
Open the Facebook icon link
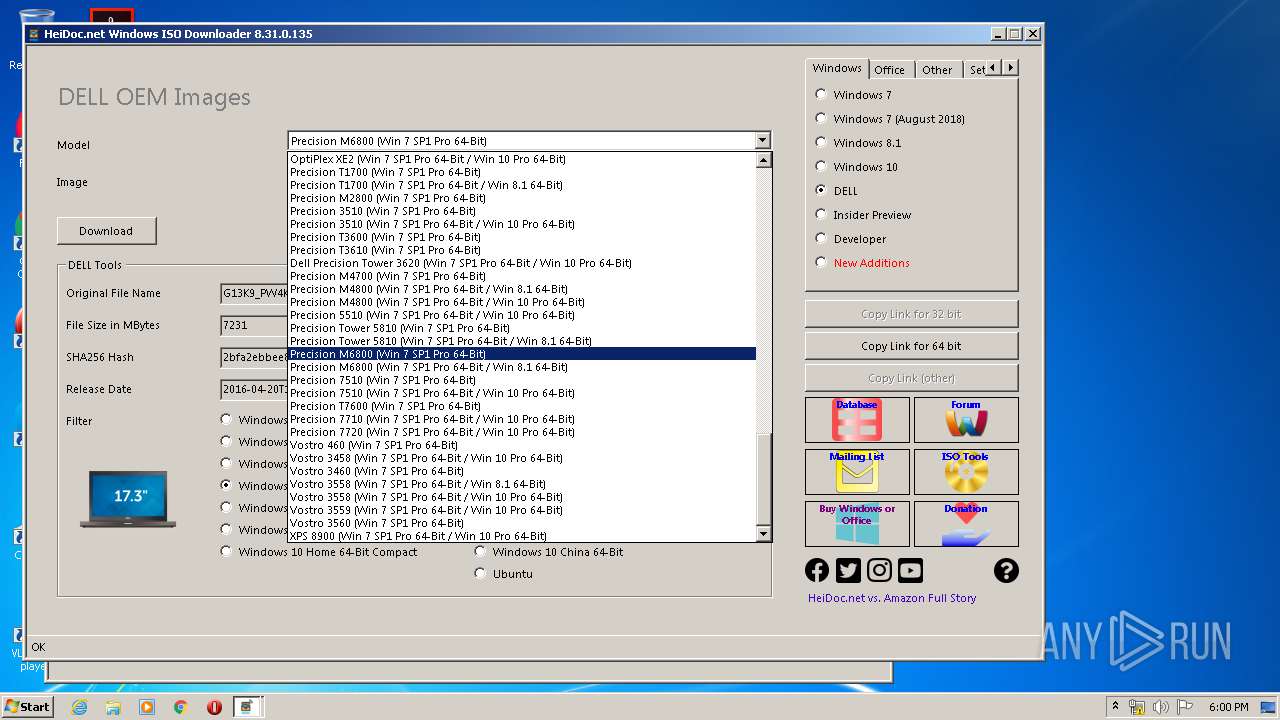(x=817, y=570)
